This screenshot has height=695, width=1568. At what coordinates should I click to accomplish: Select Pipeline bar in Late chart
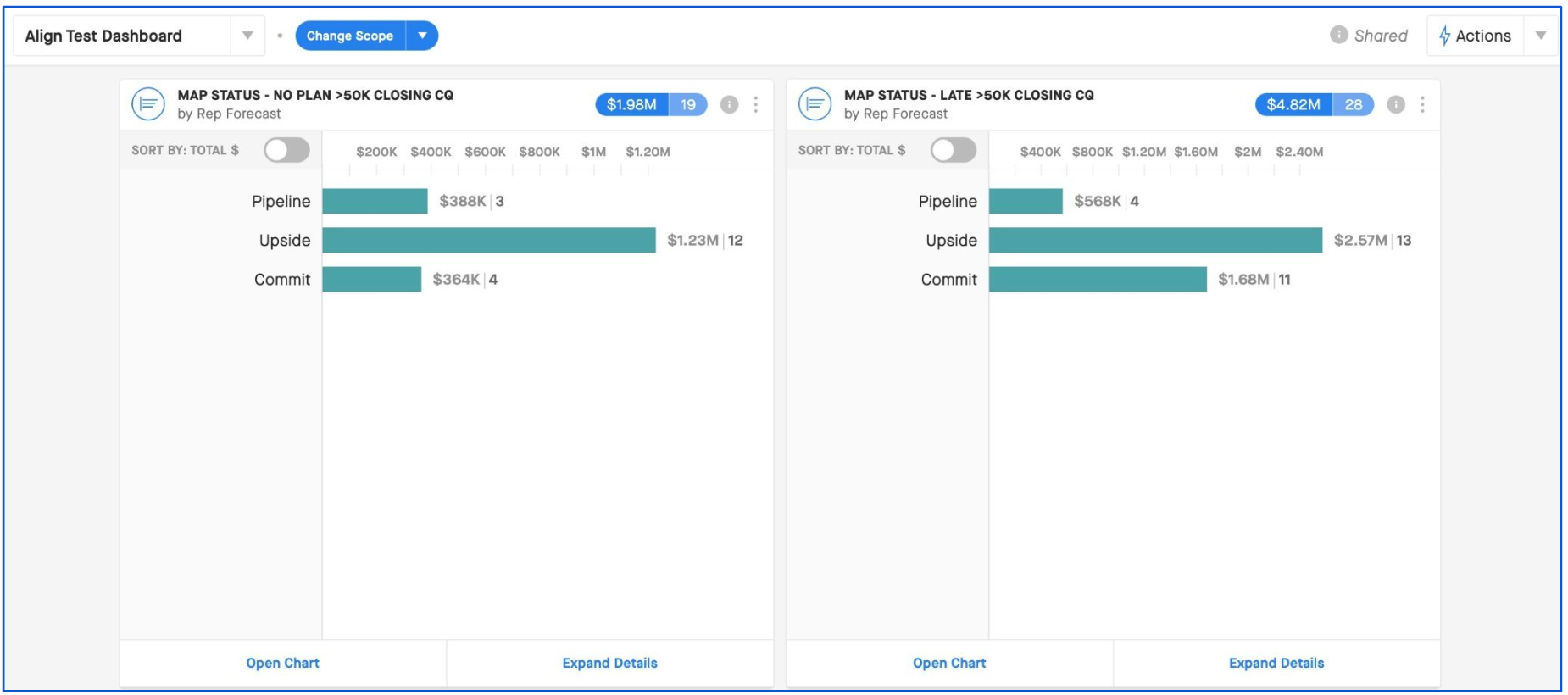[1026, 201]
